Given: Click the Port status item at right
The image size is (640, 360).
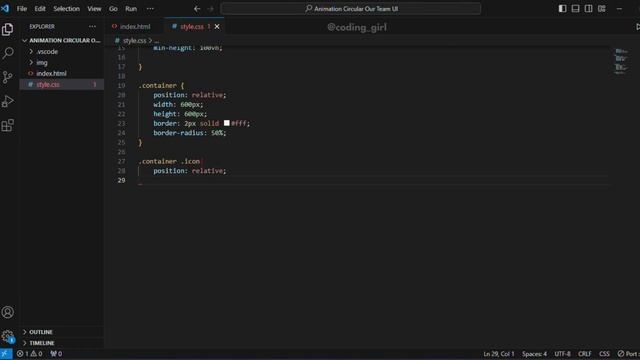Looking at the screenshot, I should click(629, 354).
